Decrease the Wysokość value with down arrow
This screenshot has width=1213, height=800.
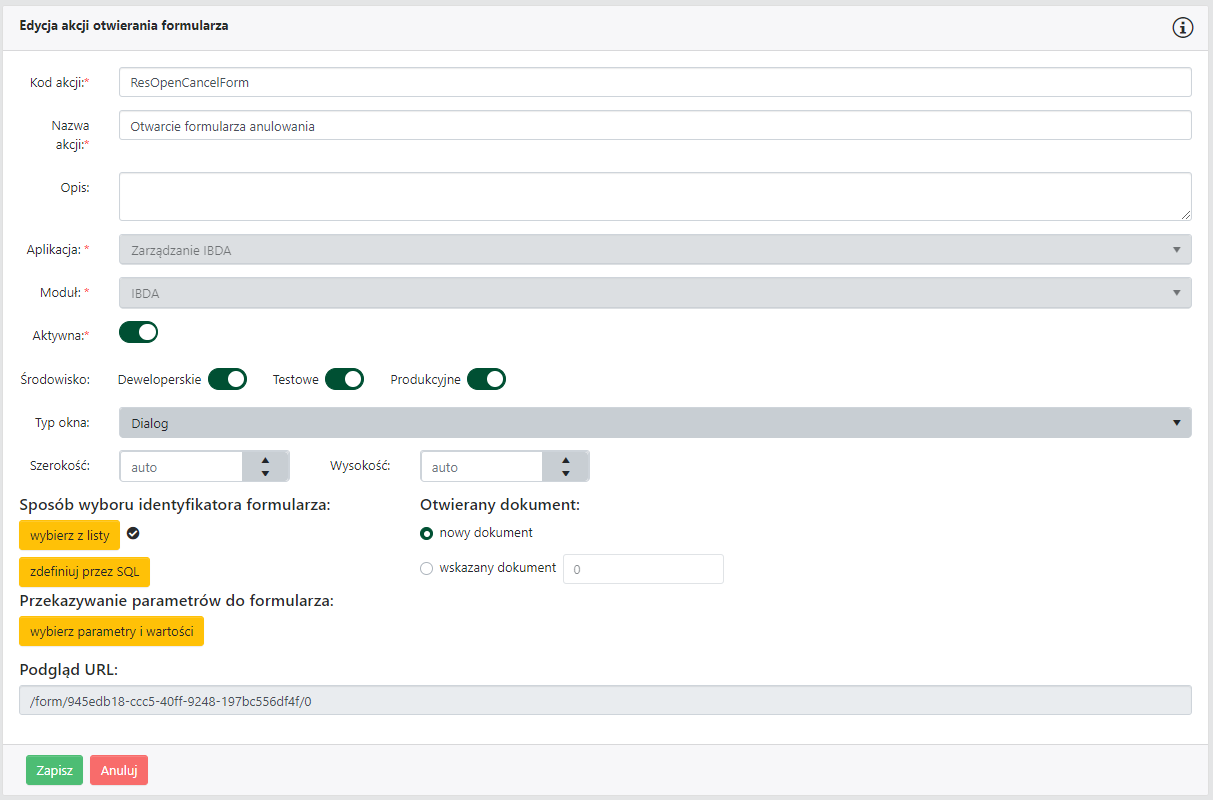[565, 474]
